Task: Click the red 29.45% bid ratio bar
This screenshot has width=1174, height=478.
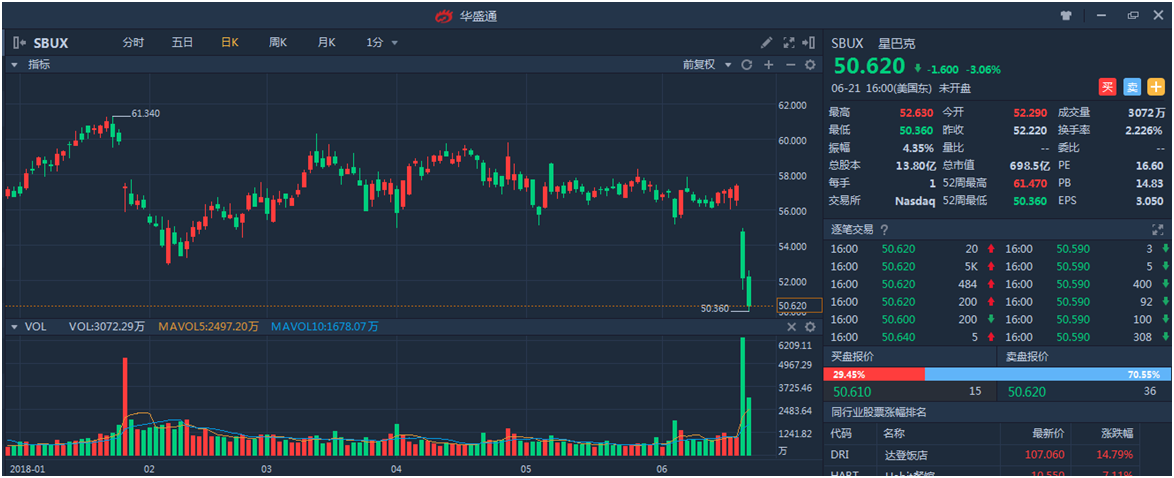Action: point(874,374)
